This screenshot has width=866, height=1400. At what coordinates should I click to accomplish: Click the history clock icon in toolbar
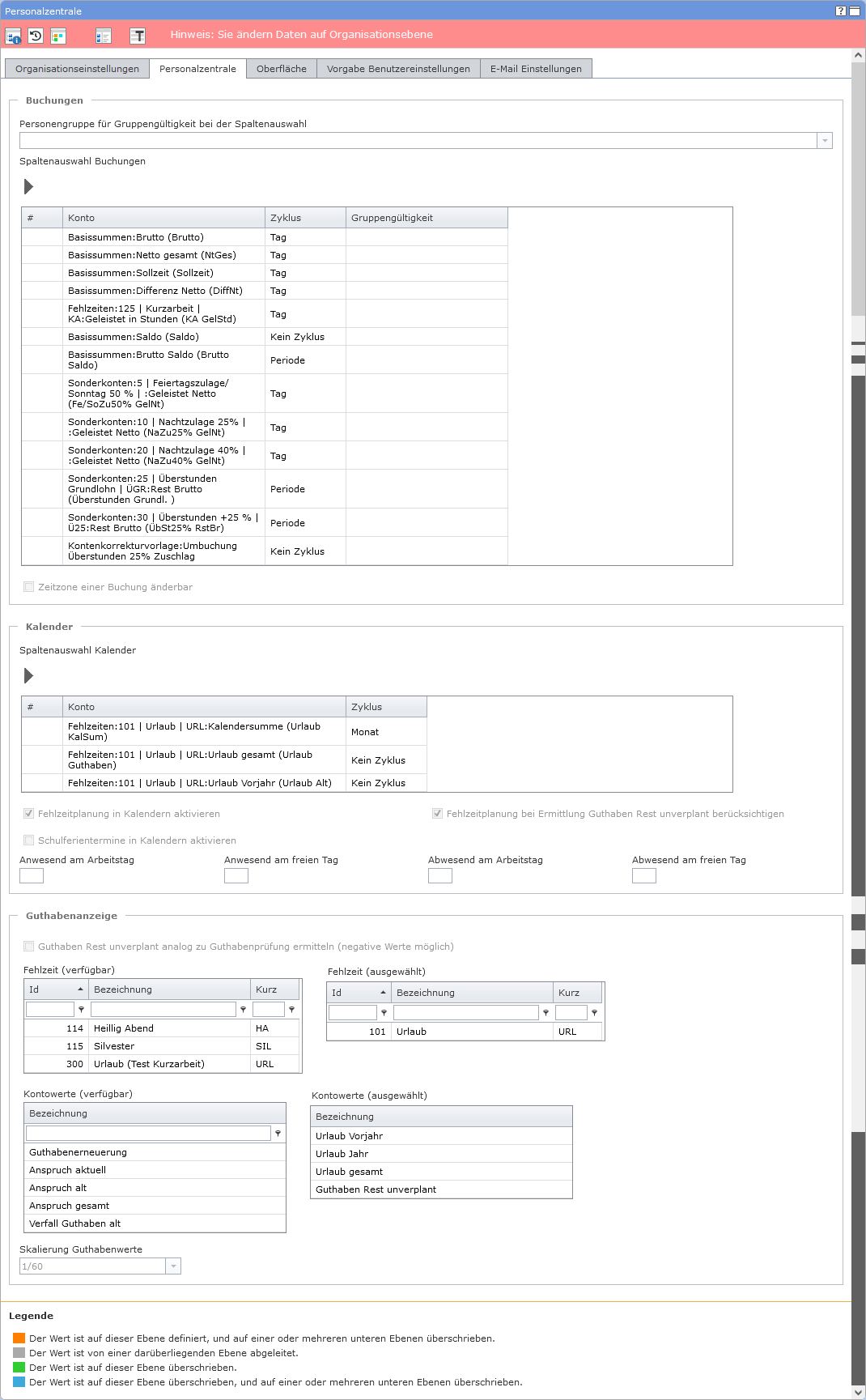pyautogui.click(x=36, y=36)
